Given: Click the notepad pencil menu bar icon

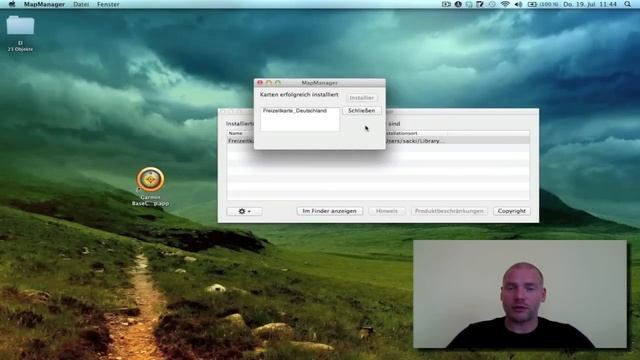Looking at the screenshot, I should pyautogui.click(x=480, y=4).
